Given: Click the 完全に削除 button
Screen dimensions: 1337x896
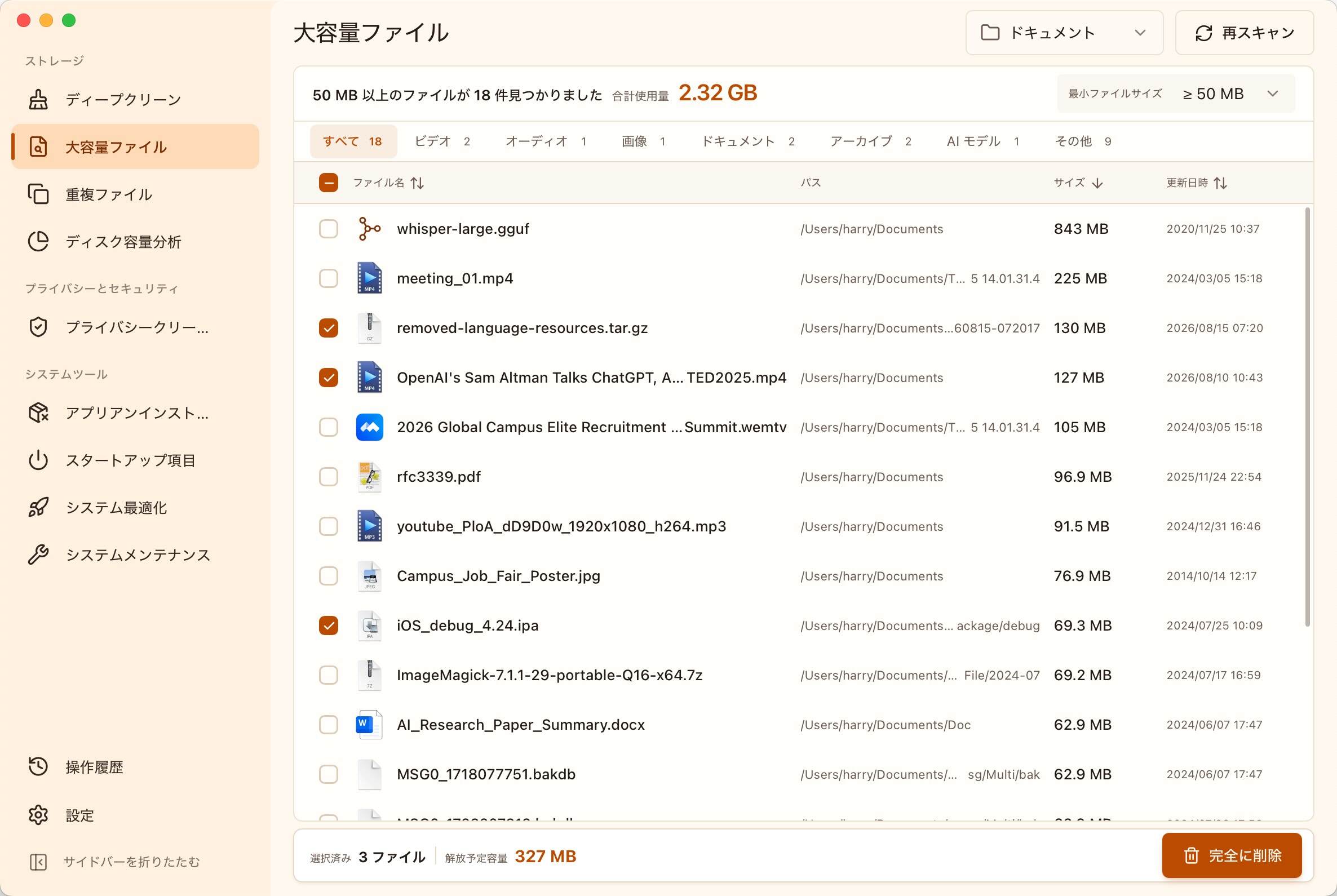Looking at the screenshot, I should pos(1232,855).
